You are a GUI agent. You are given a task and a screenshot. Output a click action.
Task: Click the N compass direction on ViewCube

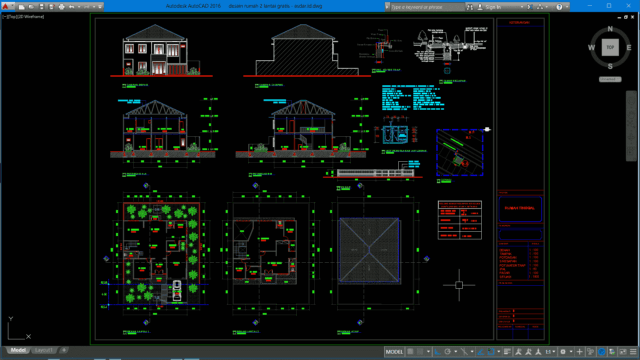click(610, 29)
